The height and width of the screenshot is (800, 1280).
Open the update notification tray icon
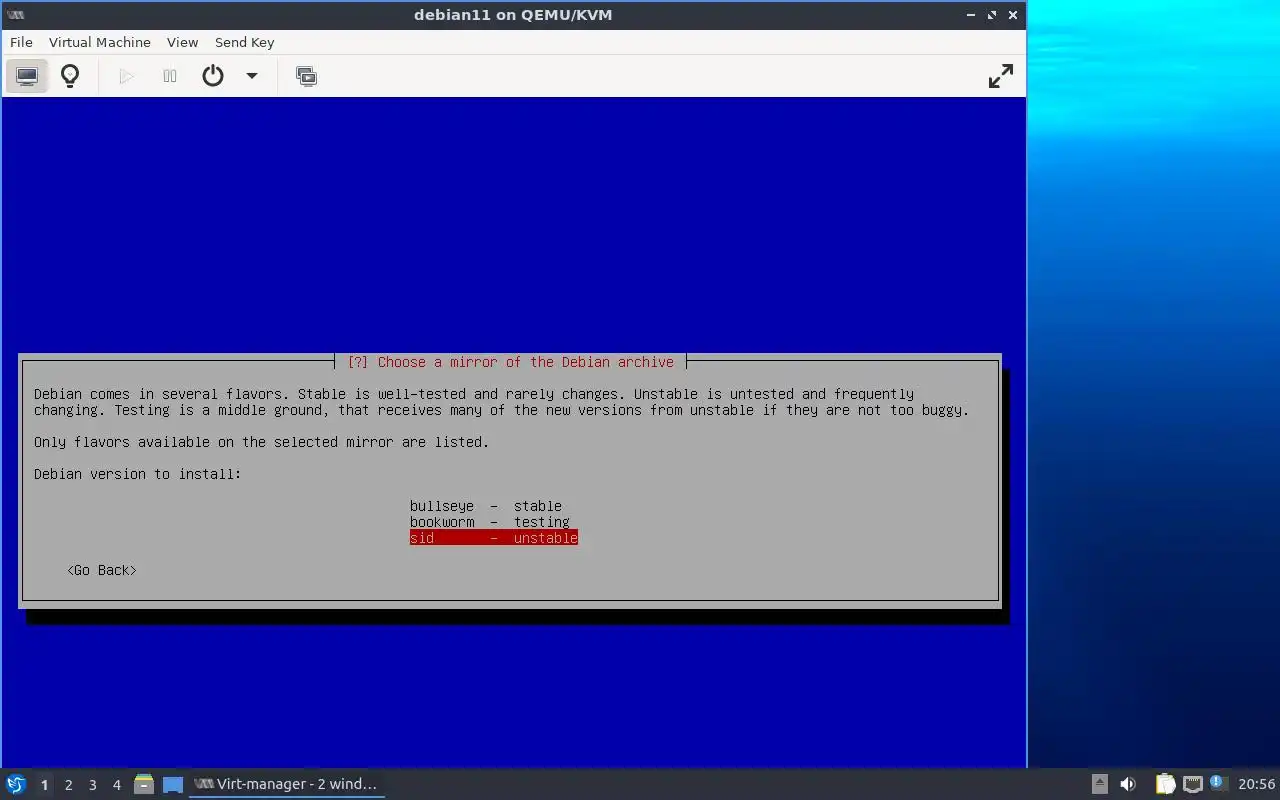click(1217, 783)
